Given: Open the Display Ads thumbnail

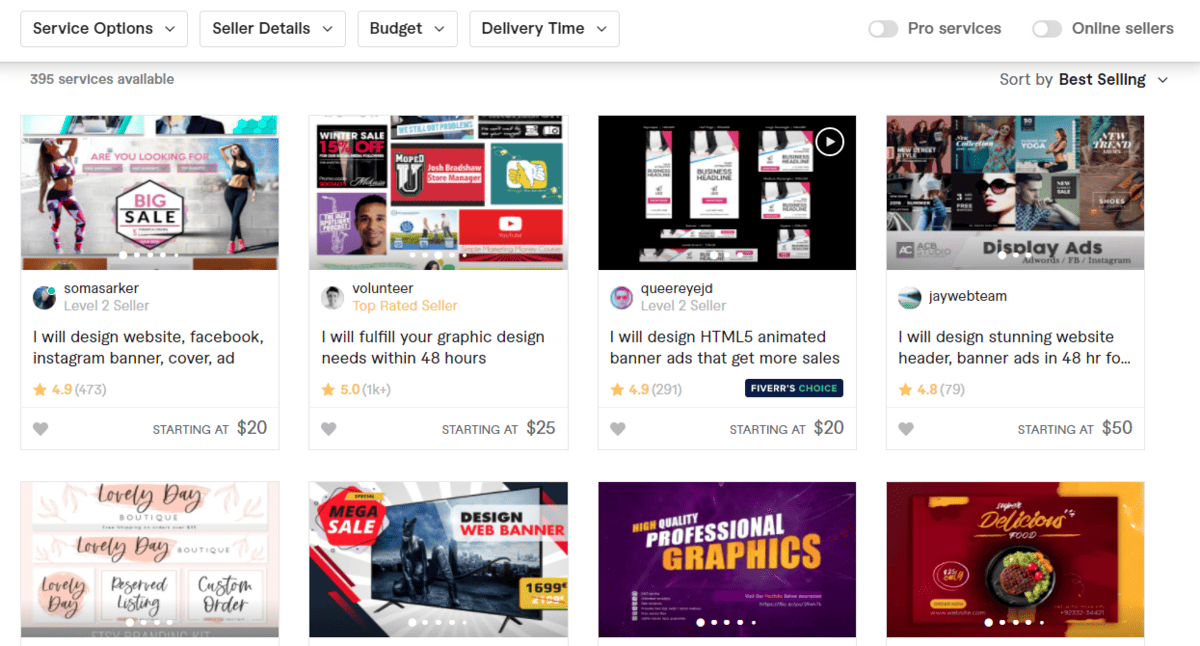Looking at the screenshot, I should coord(1015,192).
